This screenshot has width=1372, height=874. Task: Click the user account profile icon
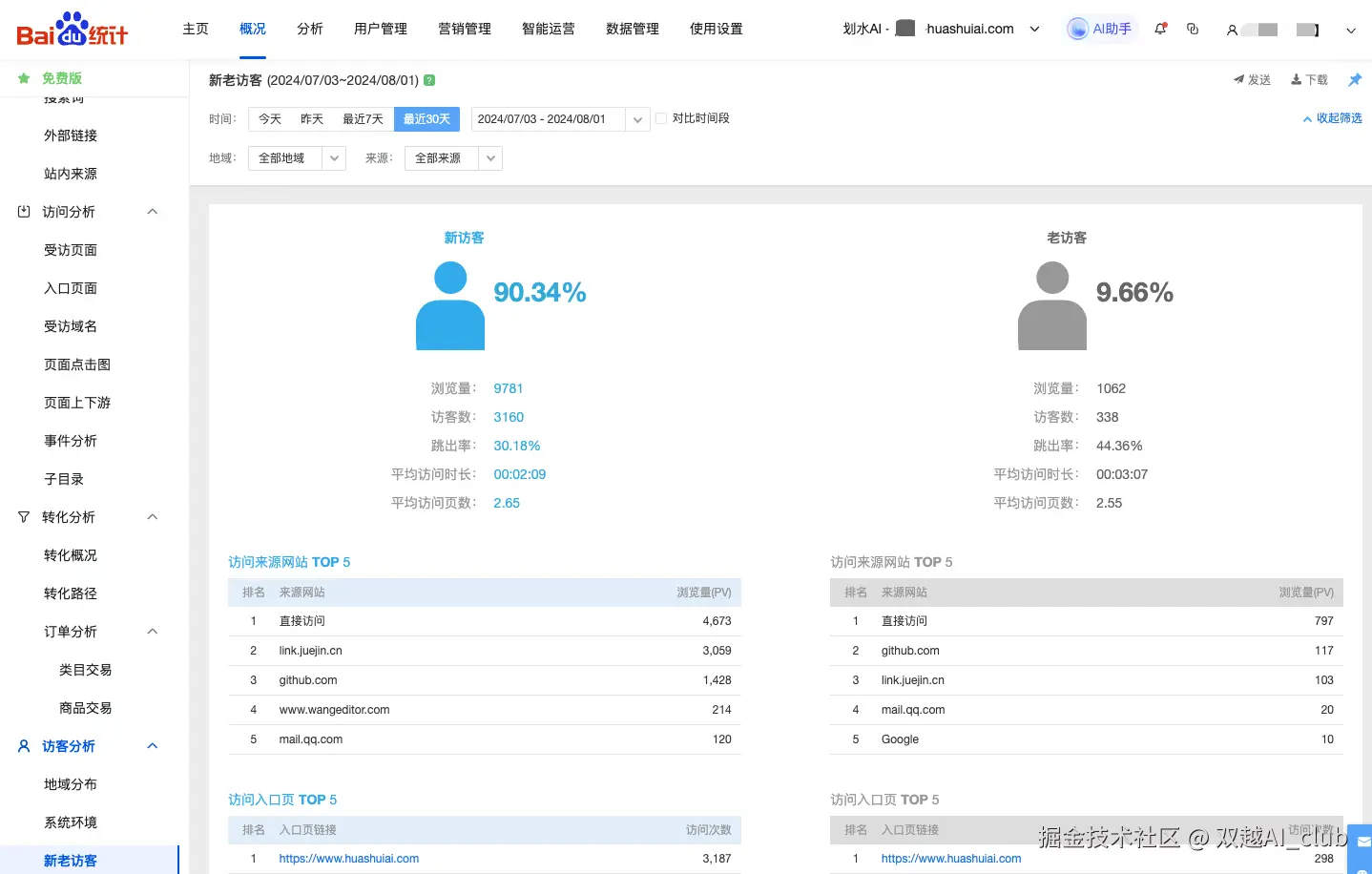tap(1232, 30)
